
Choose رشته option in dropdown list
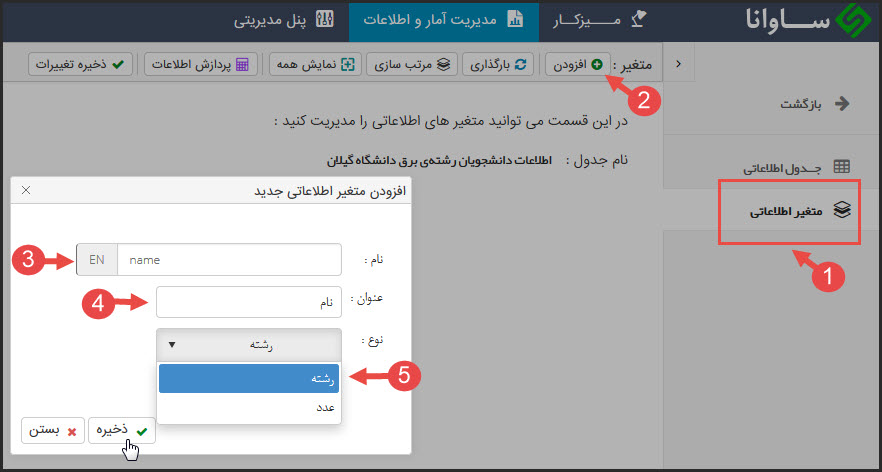tap(249, 379)
